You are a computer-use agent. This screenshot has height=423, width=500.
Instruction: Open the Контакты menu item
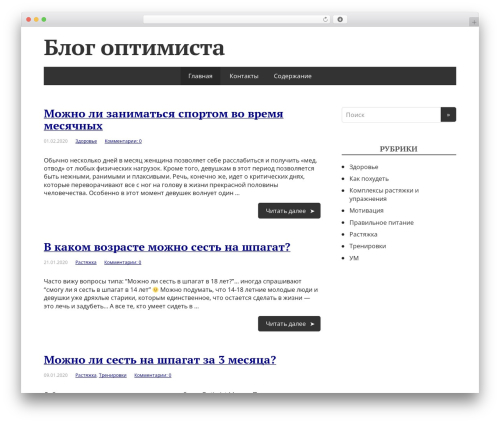click(x=244, y=76)
